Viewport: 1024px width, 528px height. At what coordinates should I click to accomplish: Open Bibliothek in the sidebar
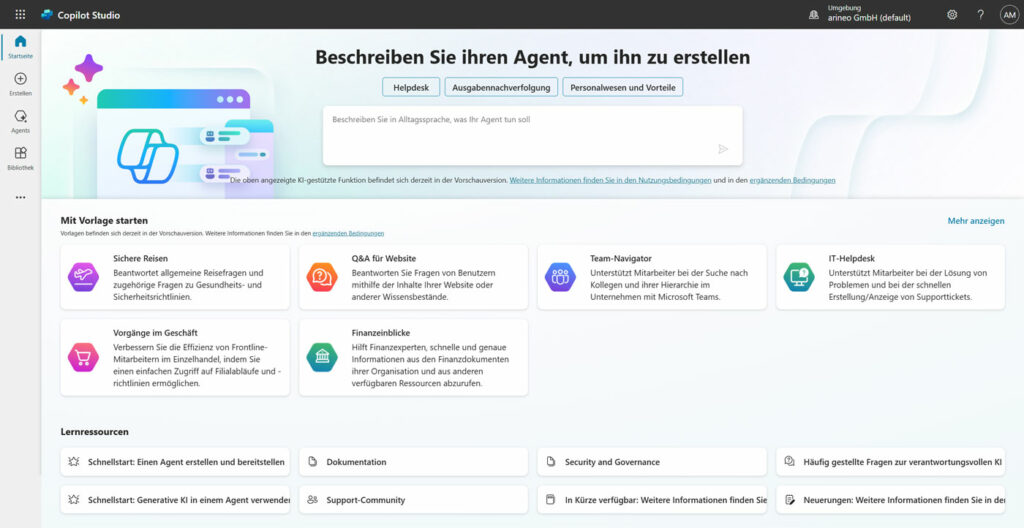pos(20,158)
